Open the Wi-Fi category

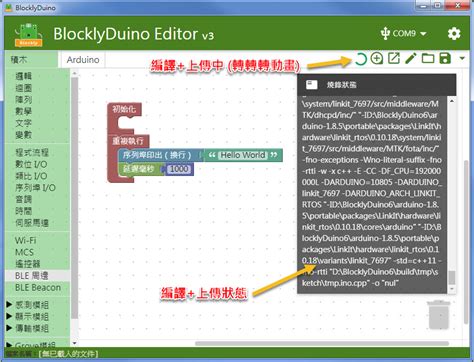pos(26,240)
